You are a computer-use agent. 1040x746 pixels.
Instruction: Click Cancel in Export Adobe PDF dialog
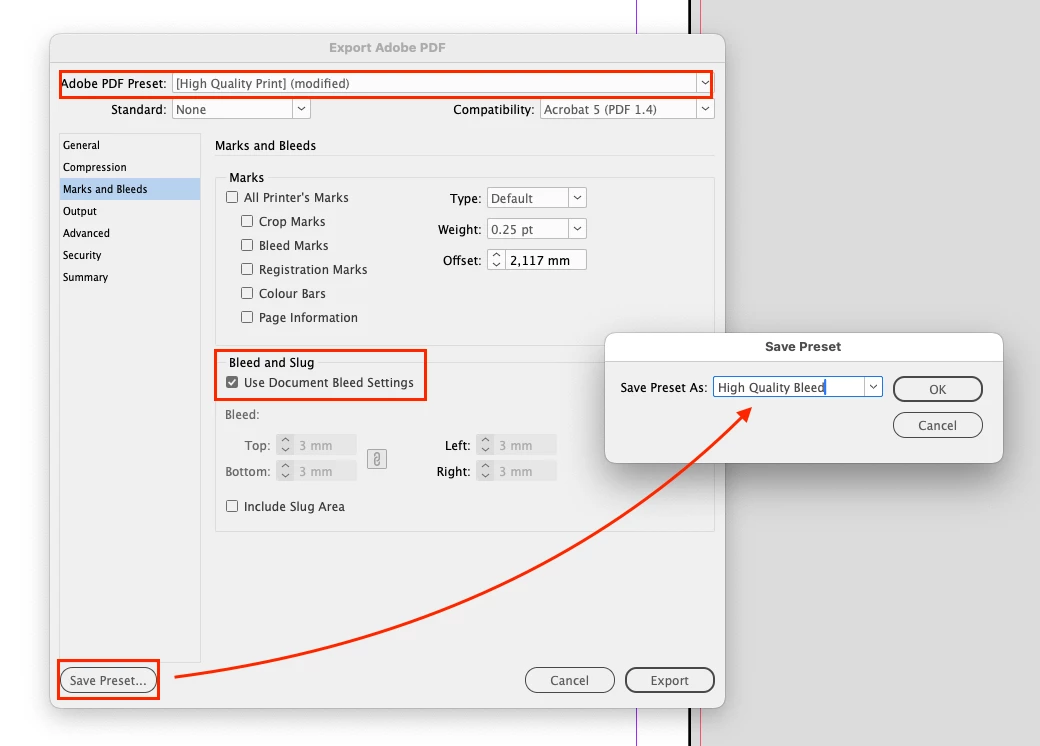pos(570,680)
